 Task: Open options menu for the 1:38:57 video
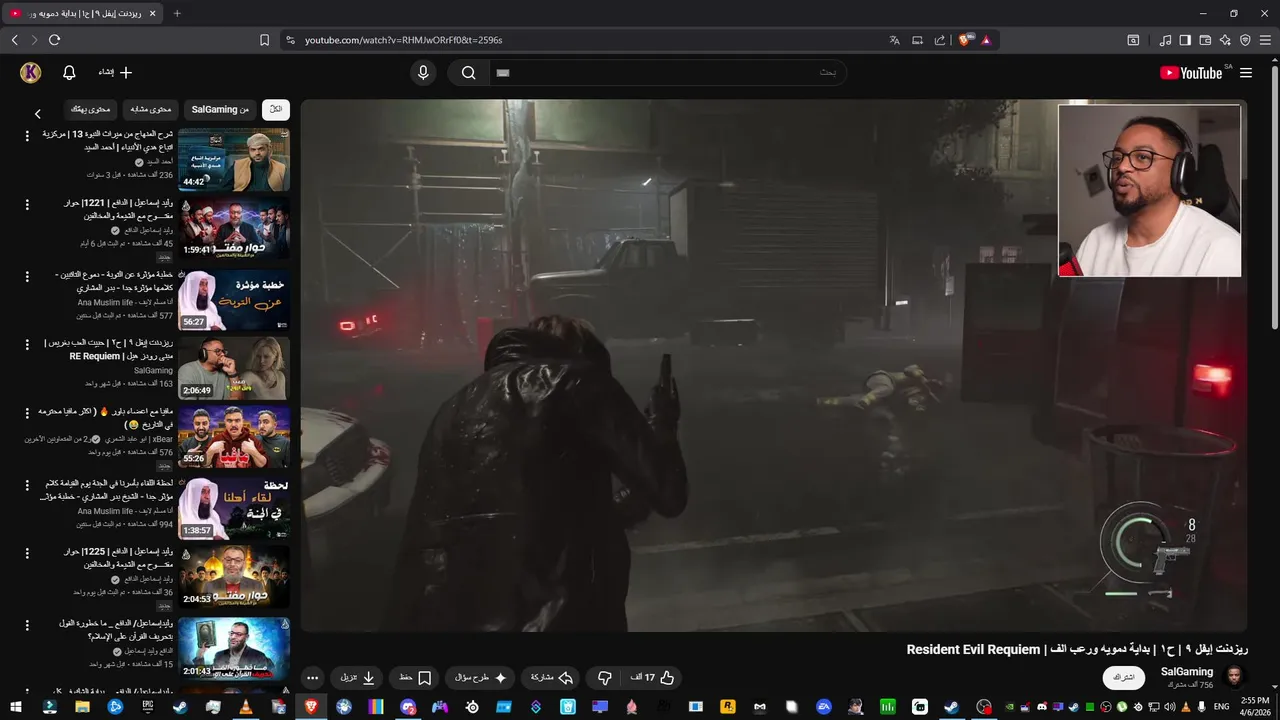click(x=28, y=483)
